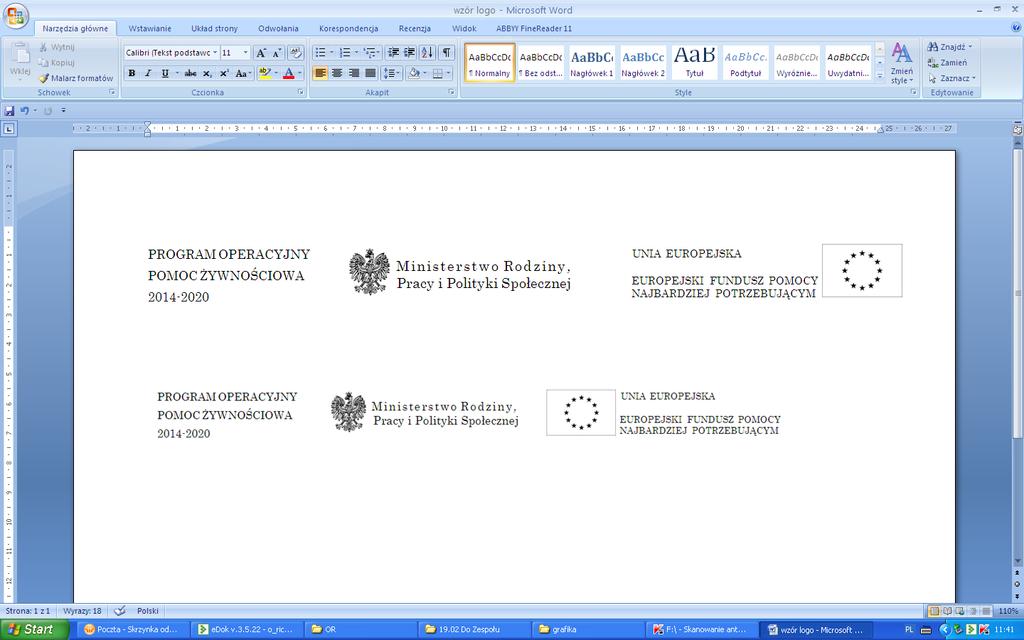The width and height of the screenshot is (1024, 640).
Task: Expand the styles gallery More arrow
Action: pyautogui.click(x=880, y=76)
